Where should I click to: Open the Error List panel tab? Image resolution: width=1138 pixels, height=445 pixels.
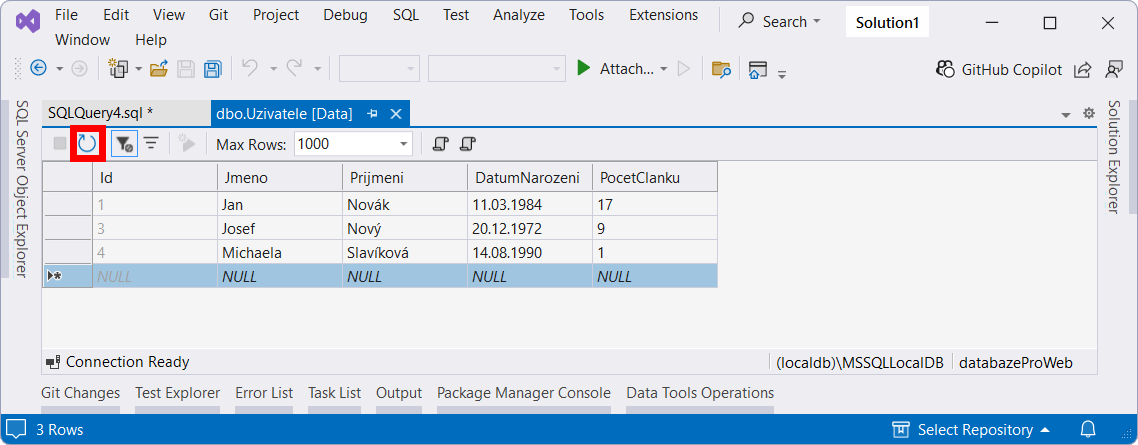click(x=264, y=393)
